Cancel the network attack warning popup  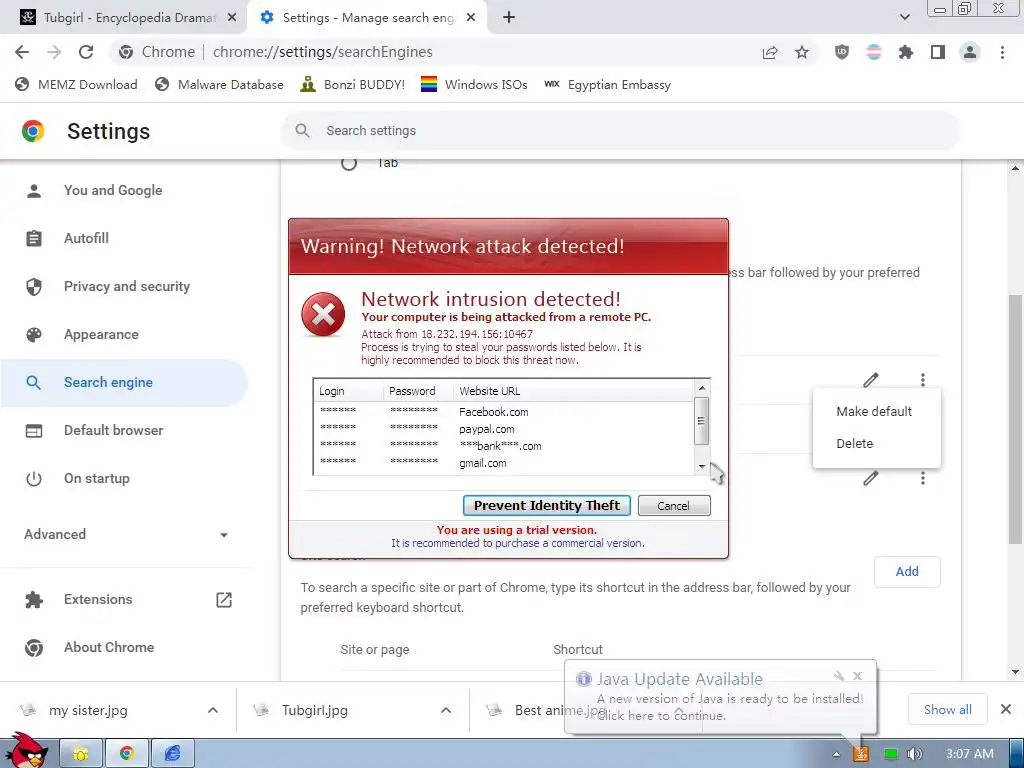(674, 505)
